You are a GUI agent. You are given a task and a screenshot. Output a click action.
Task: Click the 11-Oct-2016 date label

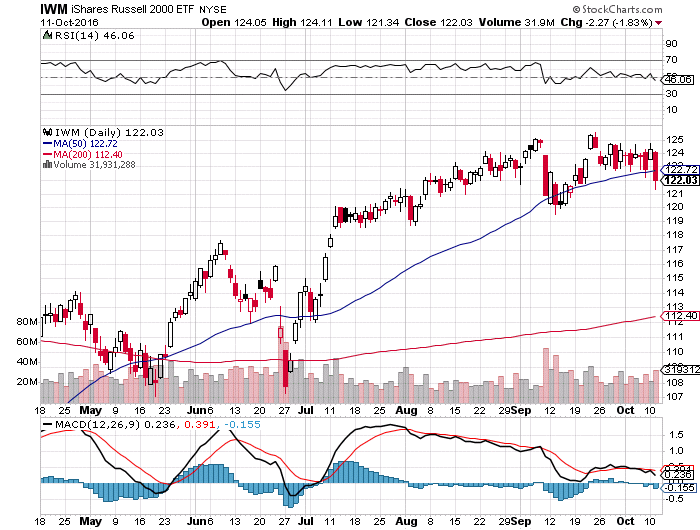pos(69,22)
